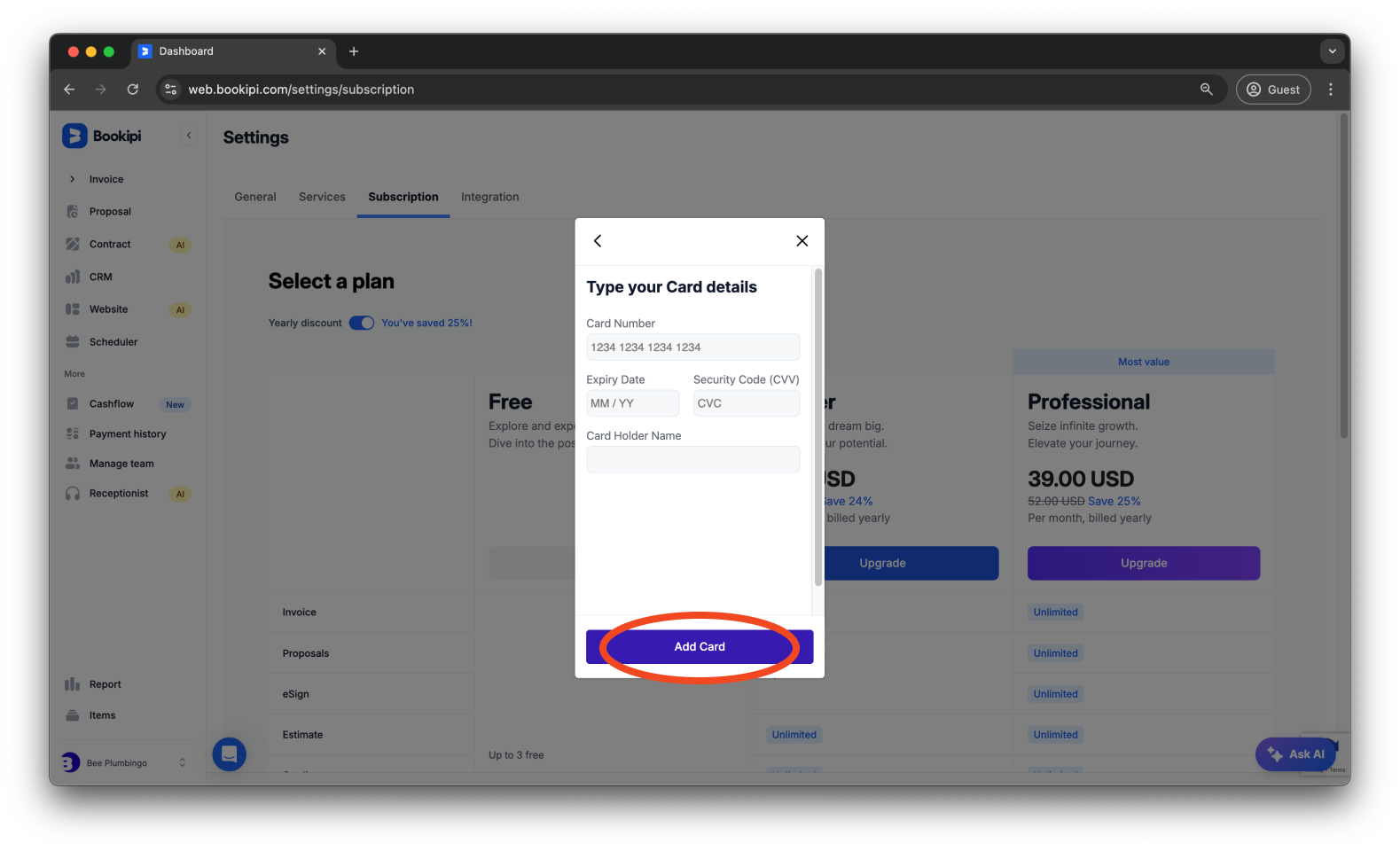Open the chat support bubble
The image size is (1400, 851).
(x=229, y=754)
